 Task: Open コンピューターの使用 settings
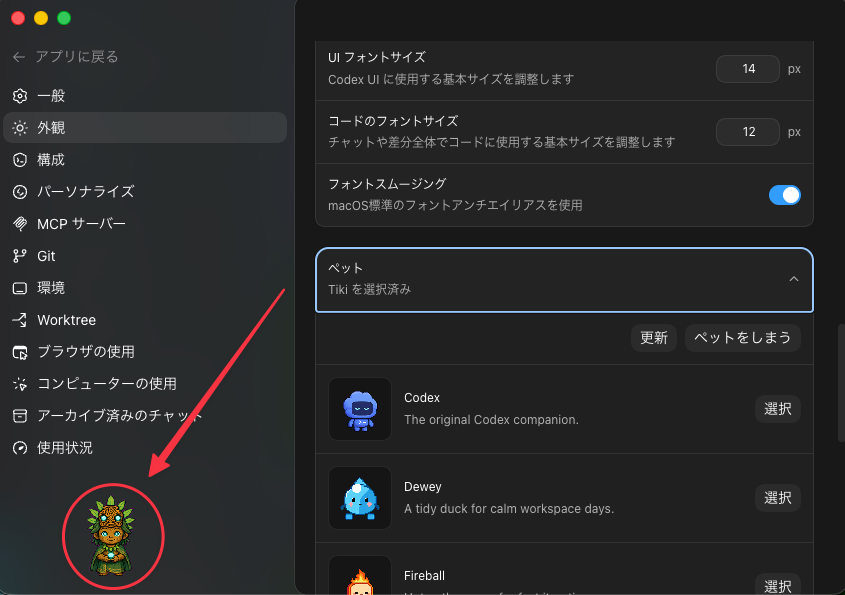click(x=145, y=384)
